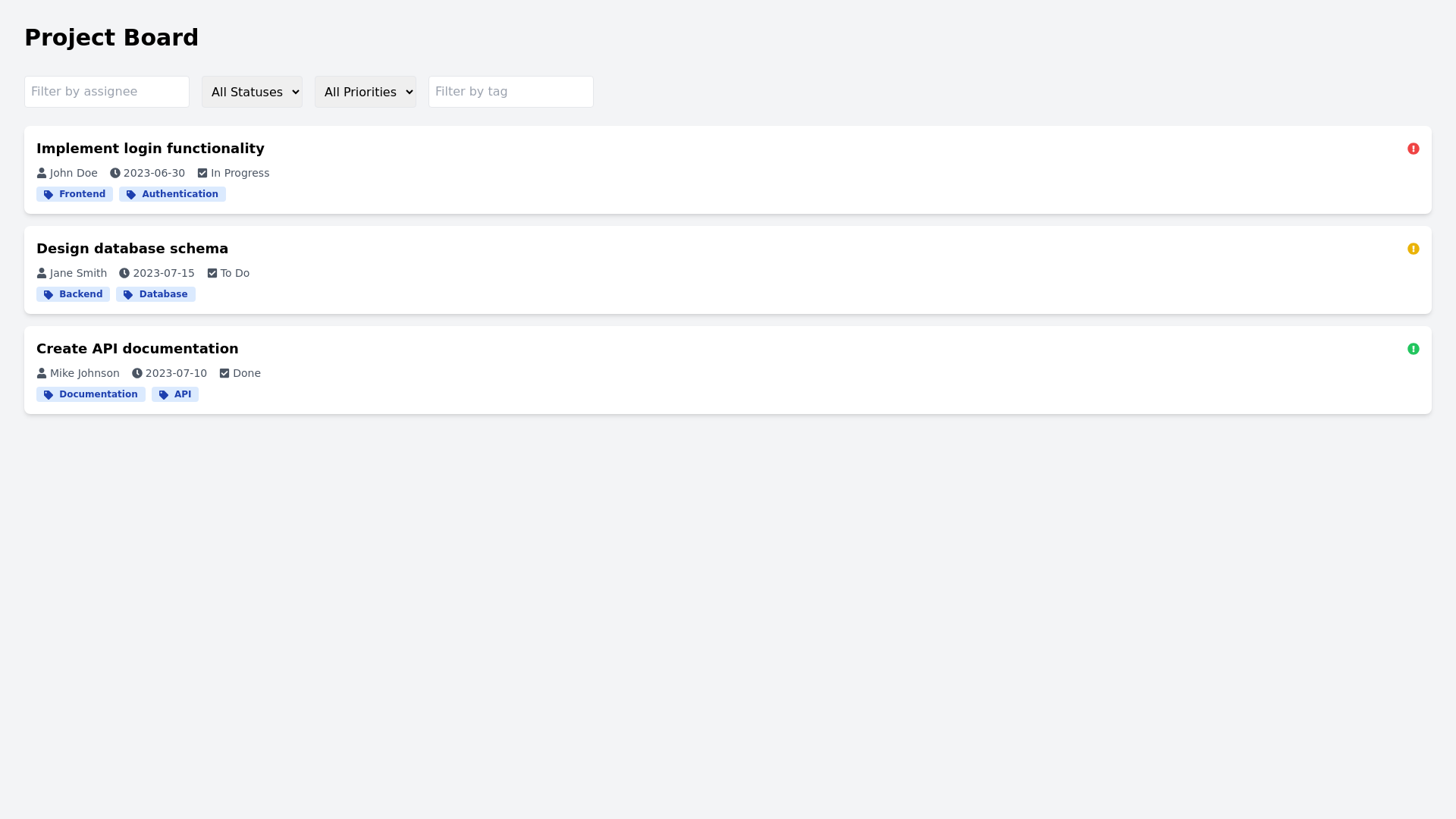Screen dimensions: 1456x819
Task: Click the tag icon in the Database label
Action: tap(128, 295)
